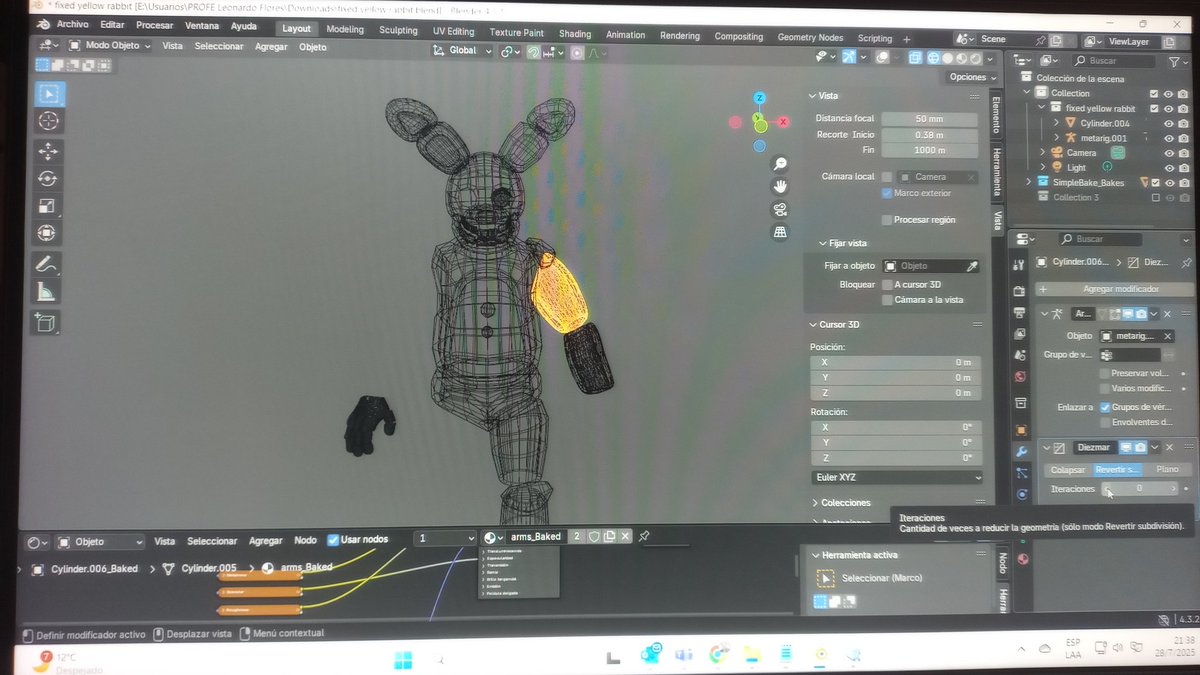Hide the Camera object with its eye icon
Viewport: 1200px width, 675px height.
[1169, 153]
